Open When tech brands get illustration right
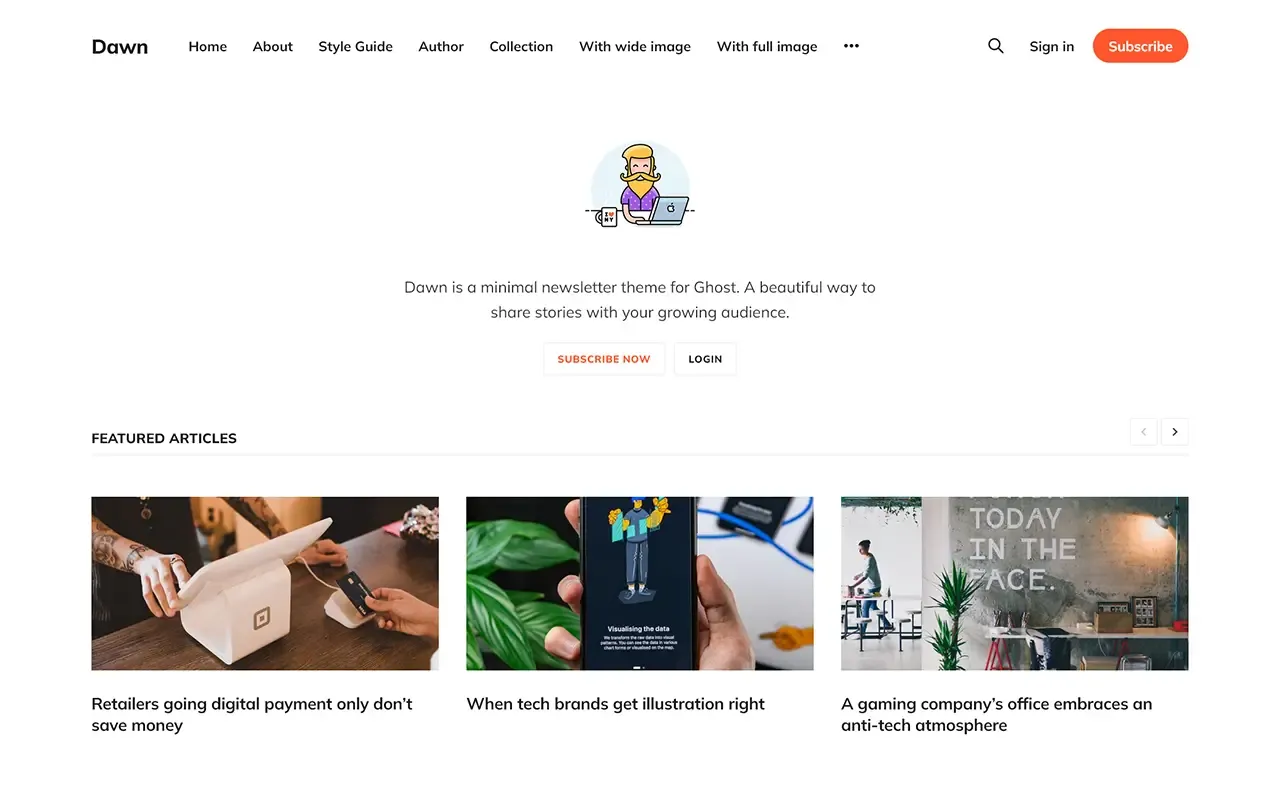 (616, 704)
